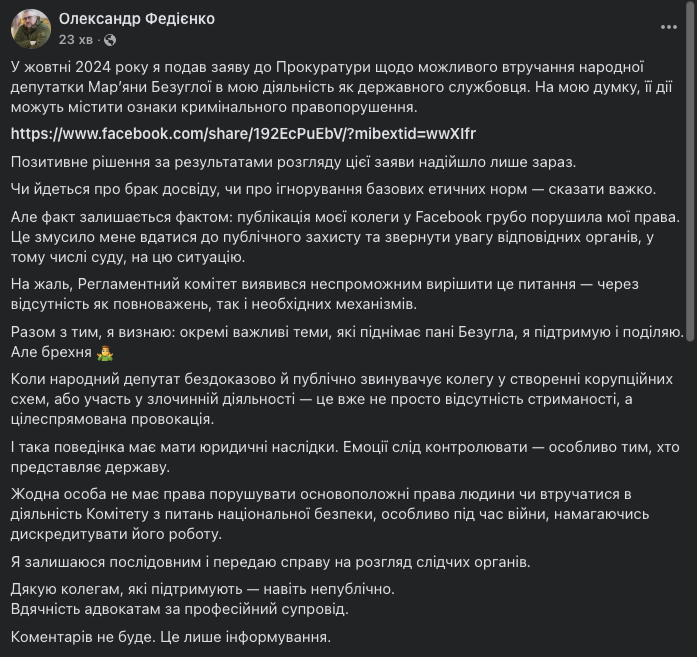Open the author name Олександр Федієнко
Screen dimensions: 697x657
point(137,19)
